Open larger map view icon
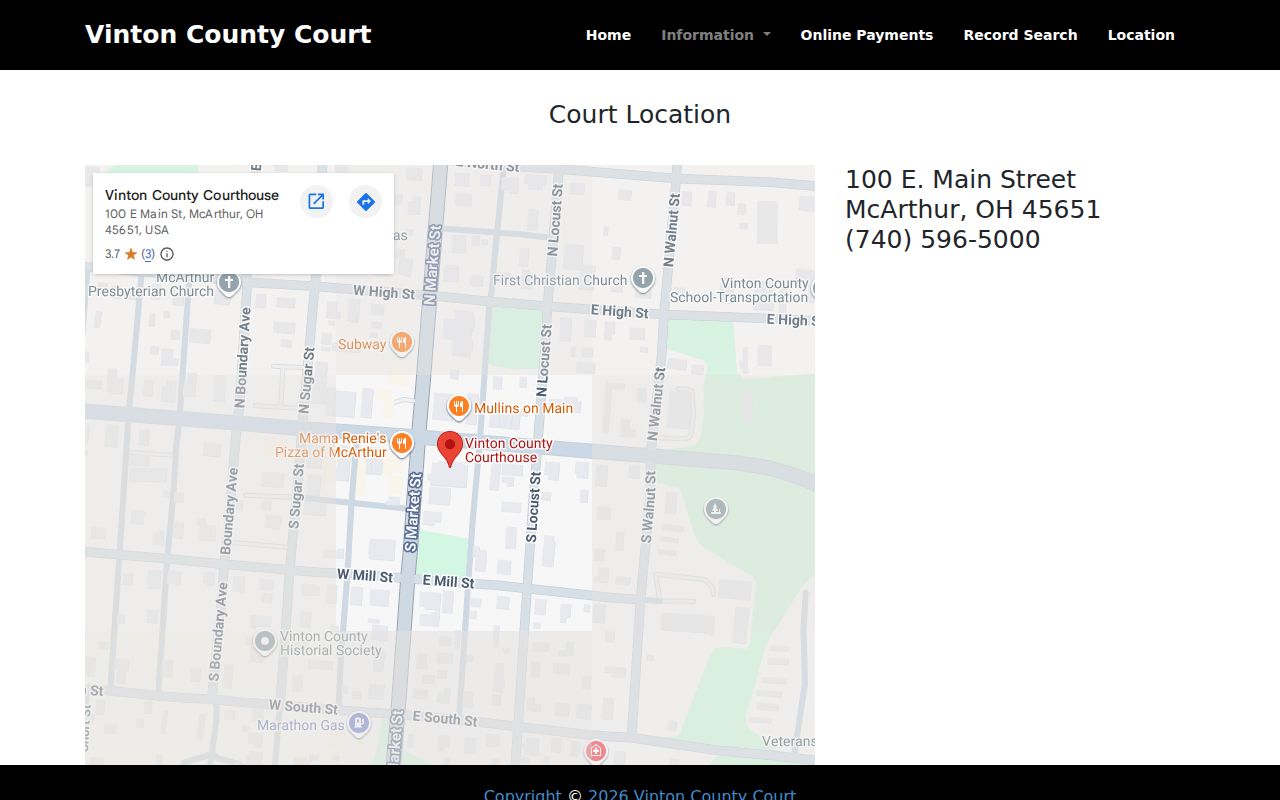The height and width of the screenshot is (800, 1280). click(x=316, y=202)
